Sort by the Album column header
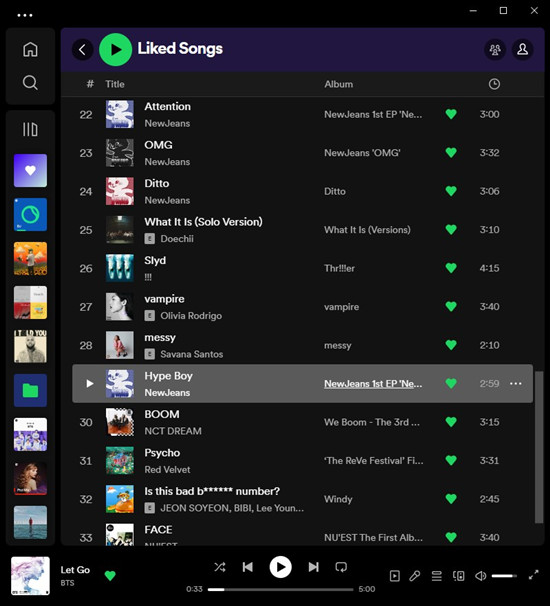 pyautogui.click(x=339, y=84)
